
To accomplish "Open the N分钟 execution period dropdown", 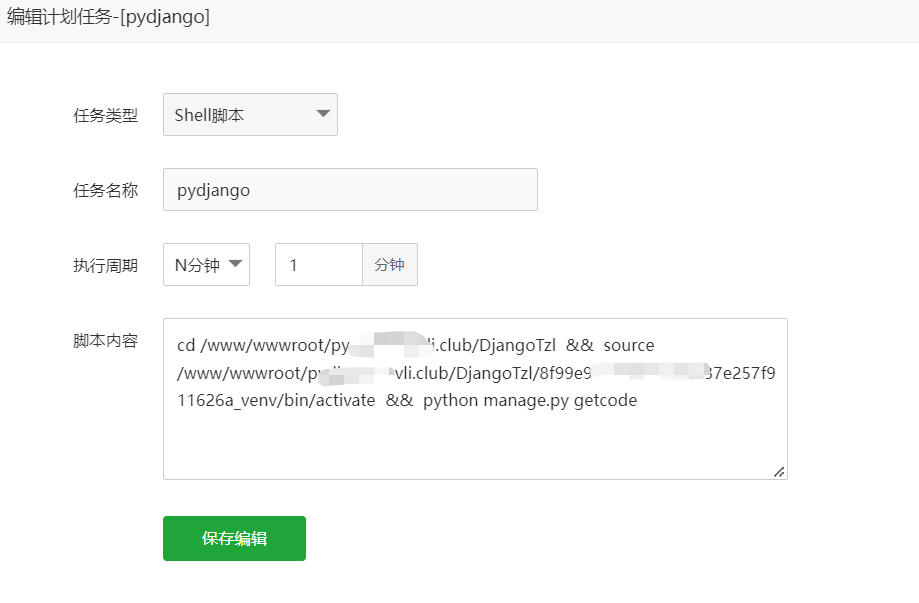I will coord(205,265).
